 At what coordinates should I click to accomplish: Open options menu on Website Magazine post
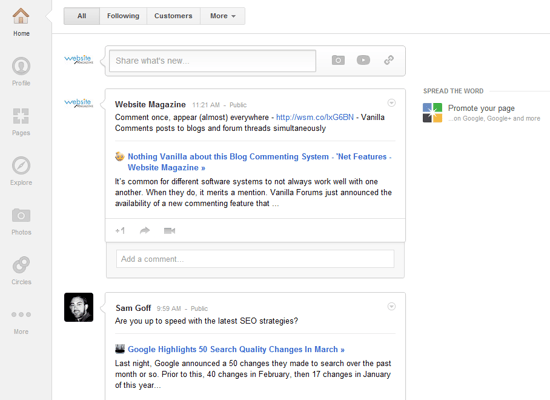coord(391,103)
